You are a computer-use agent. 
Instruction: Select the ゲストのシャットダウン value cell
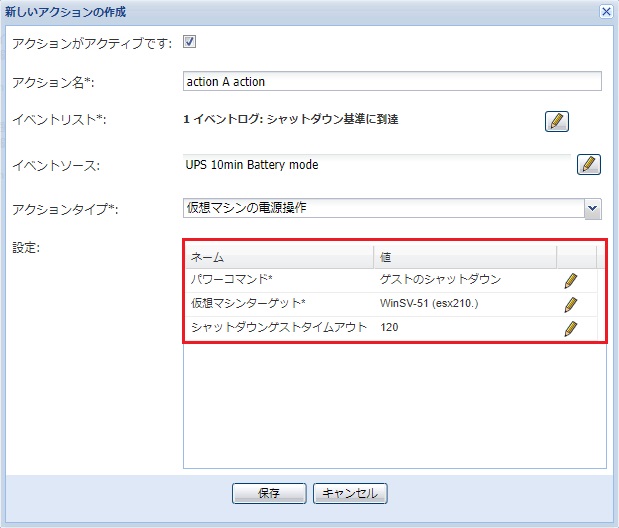440,280
